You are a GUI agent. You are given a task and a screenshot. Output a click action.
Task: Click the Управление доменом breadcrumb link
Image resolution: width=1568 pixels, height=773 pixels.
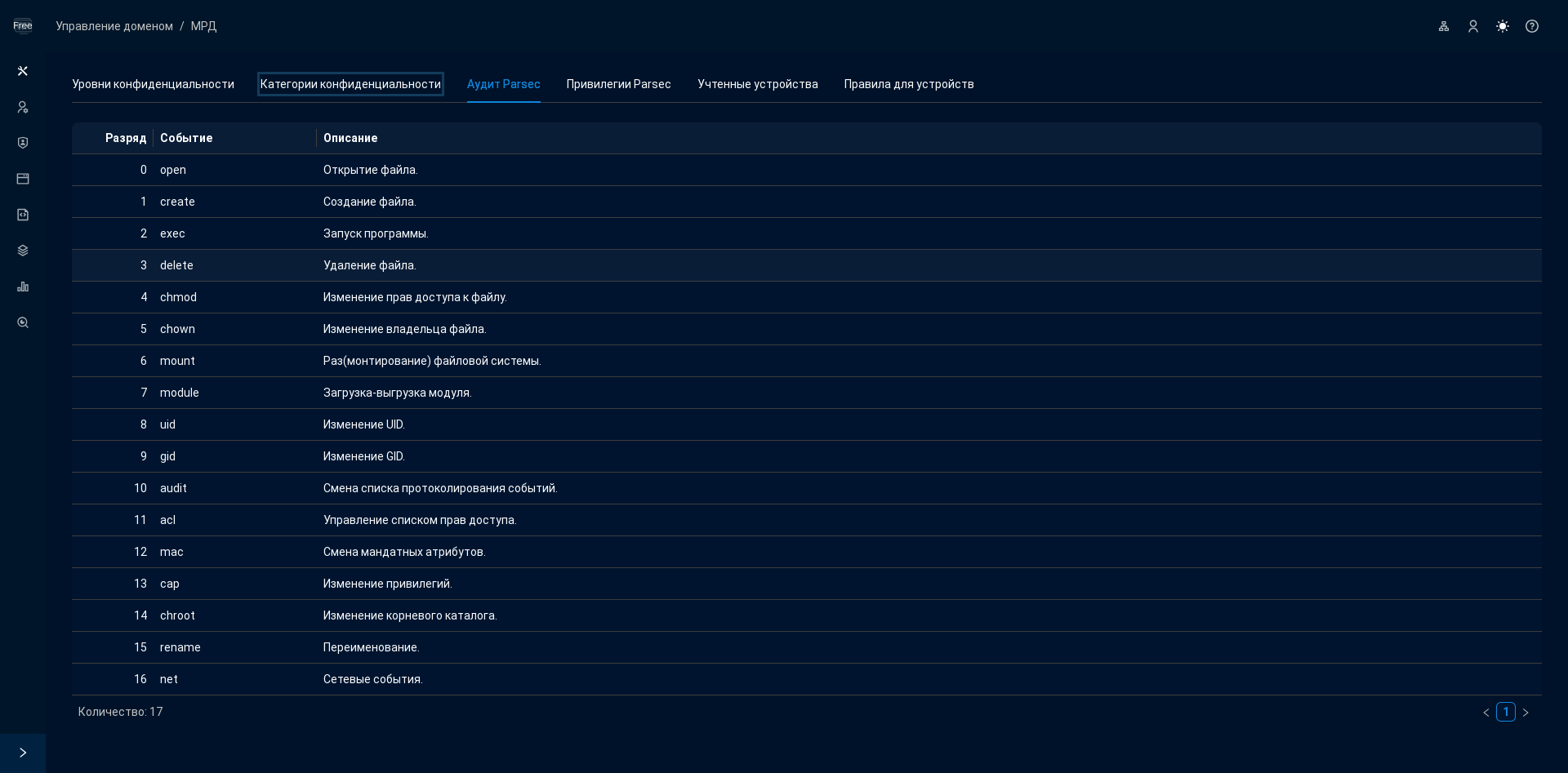click(114, 26)
